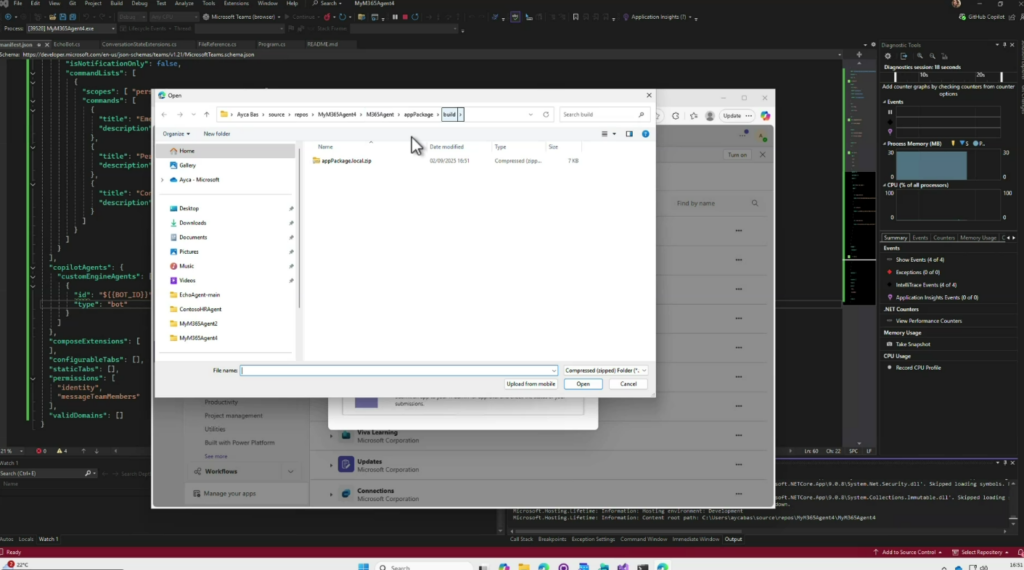Open the Visual Studio Extensions menu
The width and height of the screenshot is (1024, 570).
click(x=236, y=3)
